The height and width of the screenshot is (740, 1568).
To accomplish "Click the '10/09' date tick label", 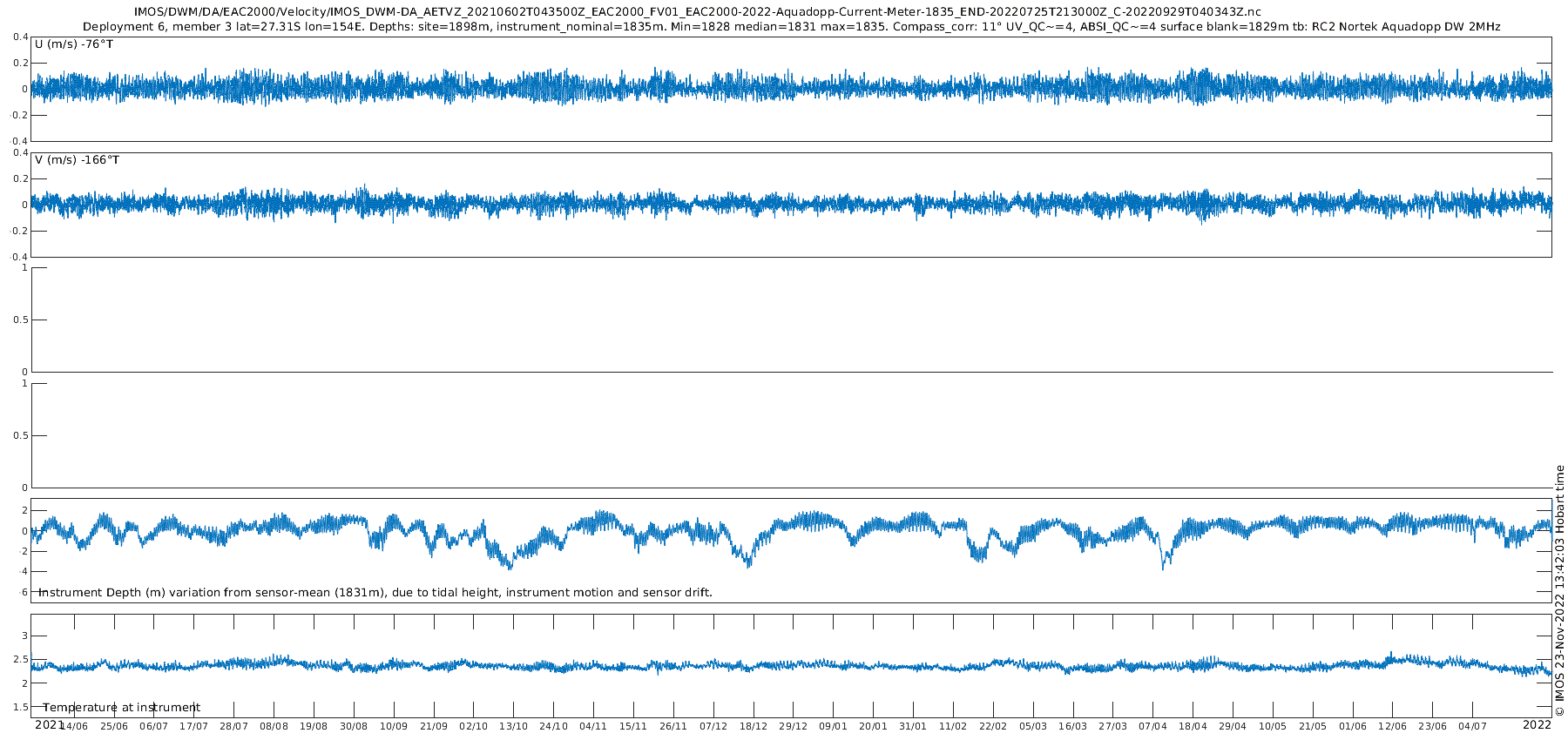I will [394, 726].
